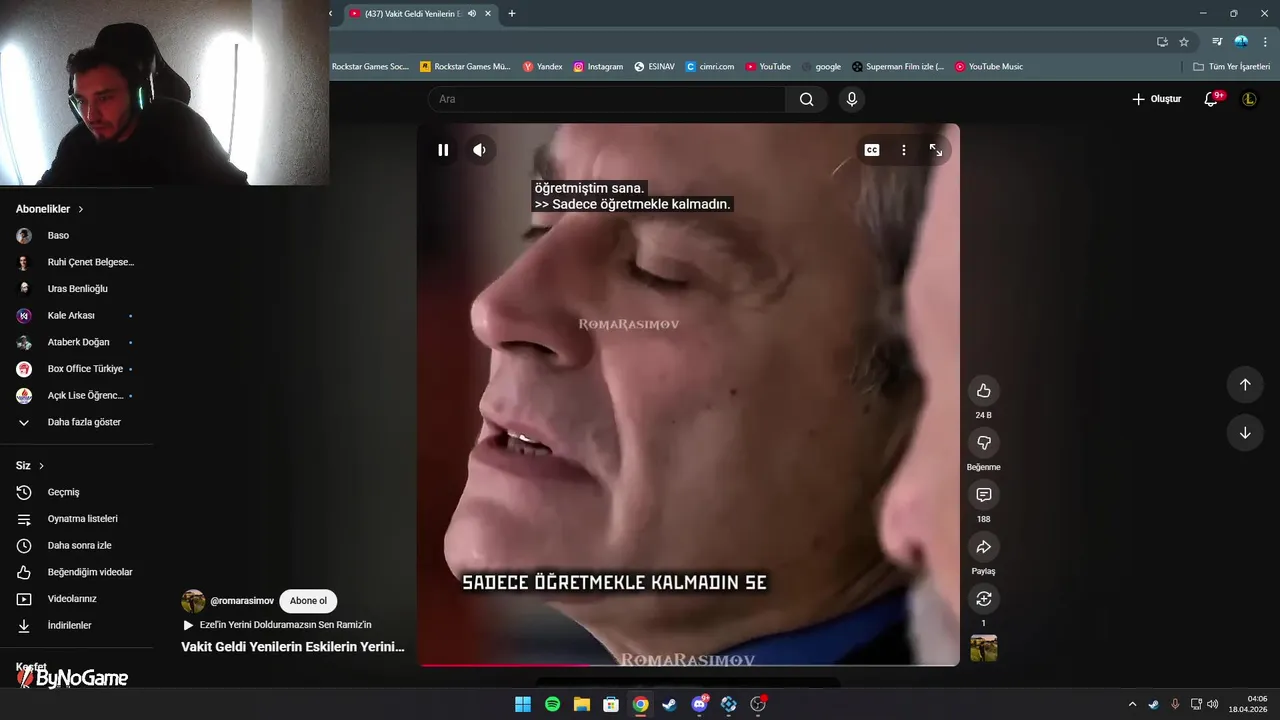The image size is (1280, 720).
Task: Open a new browser tab
Action: coord(512,14)
